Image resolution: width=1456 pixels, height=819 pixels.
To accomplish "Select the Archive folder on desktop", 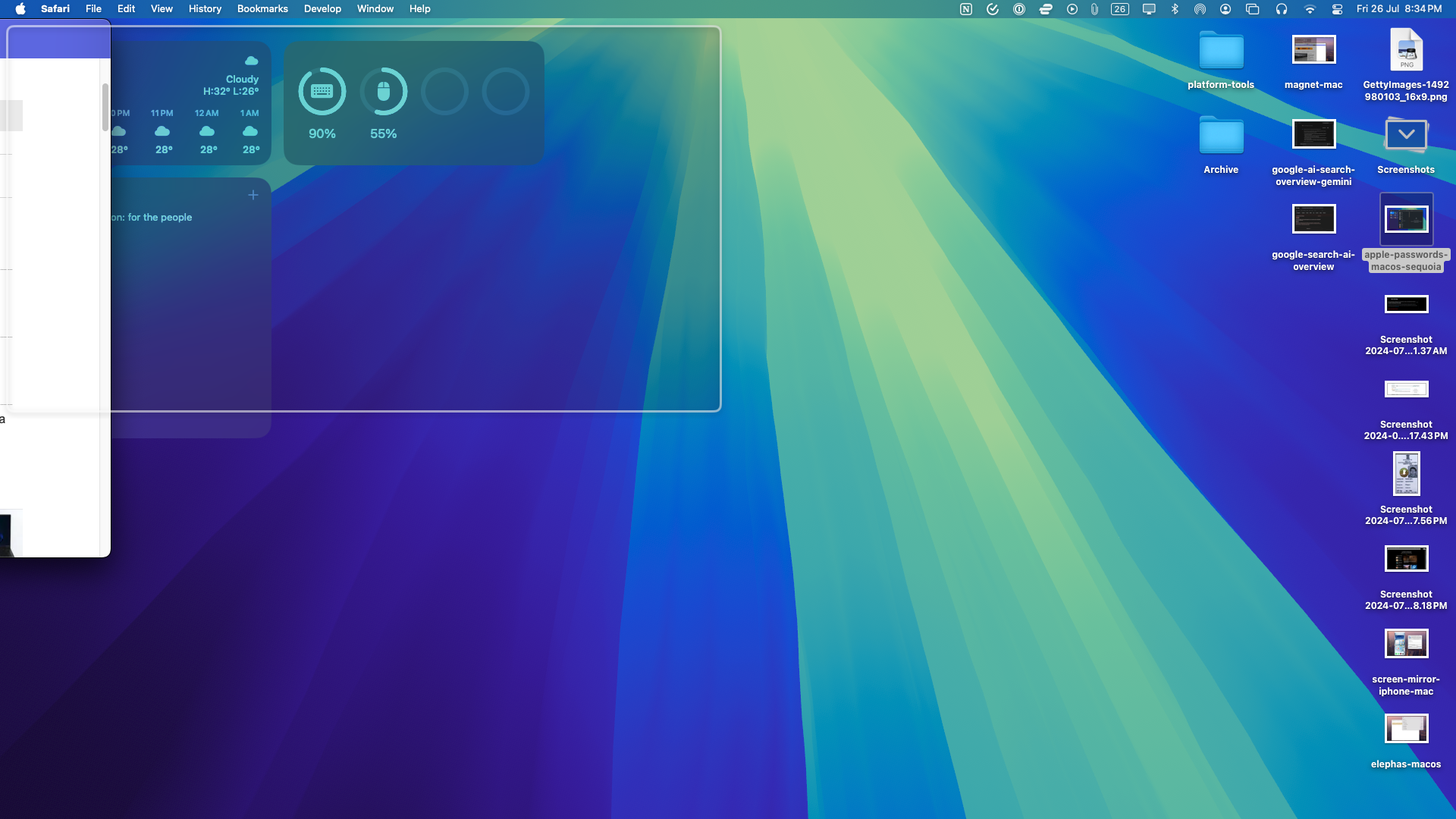I will point(1221,136).
